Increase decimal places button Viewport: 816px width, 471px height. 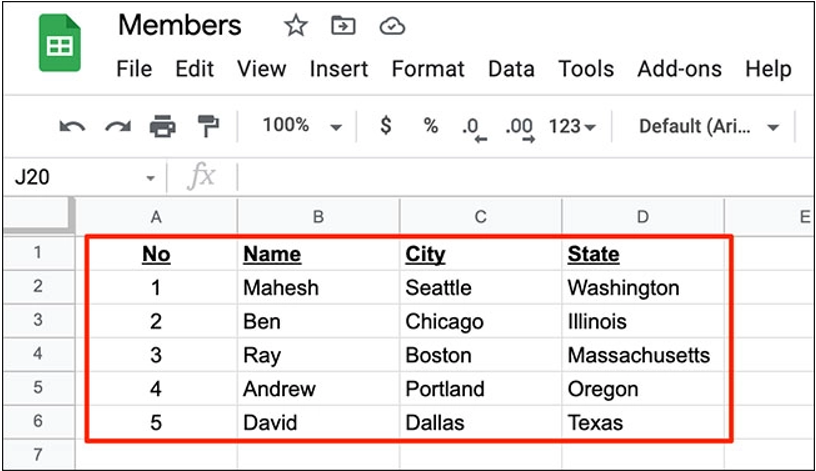coord(519,127)
